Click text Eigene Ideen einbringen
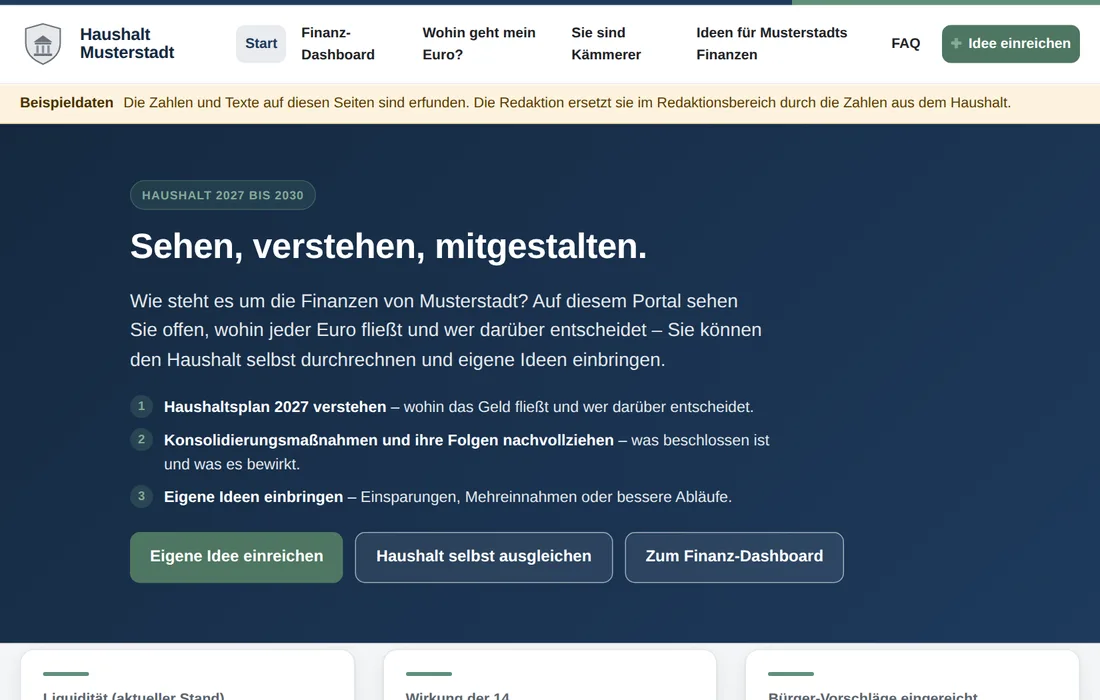 click(253, 497)
